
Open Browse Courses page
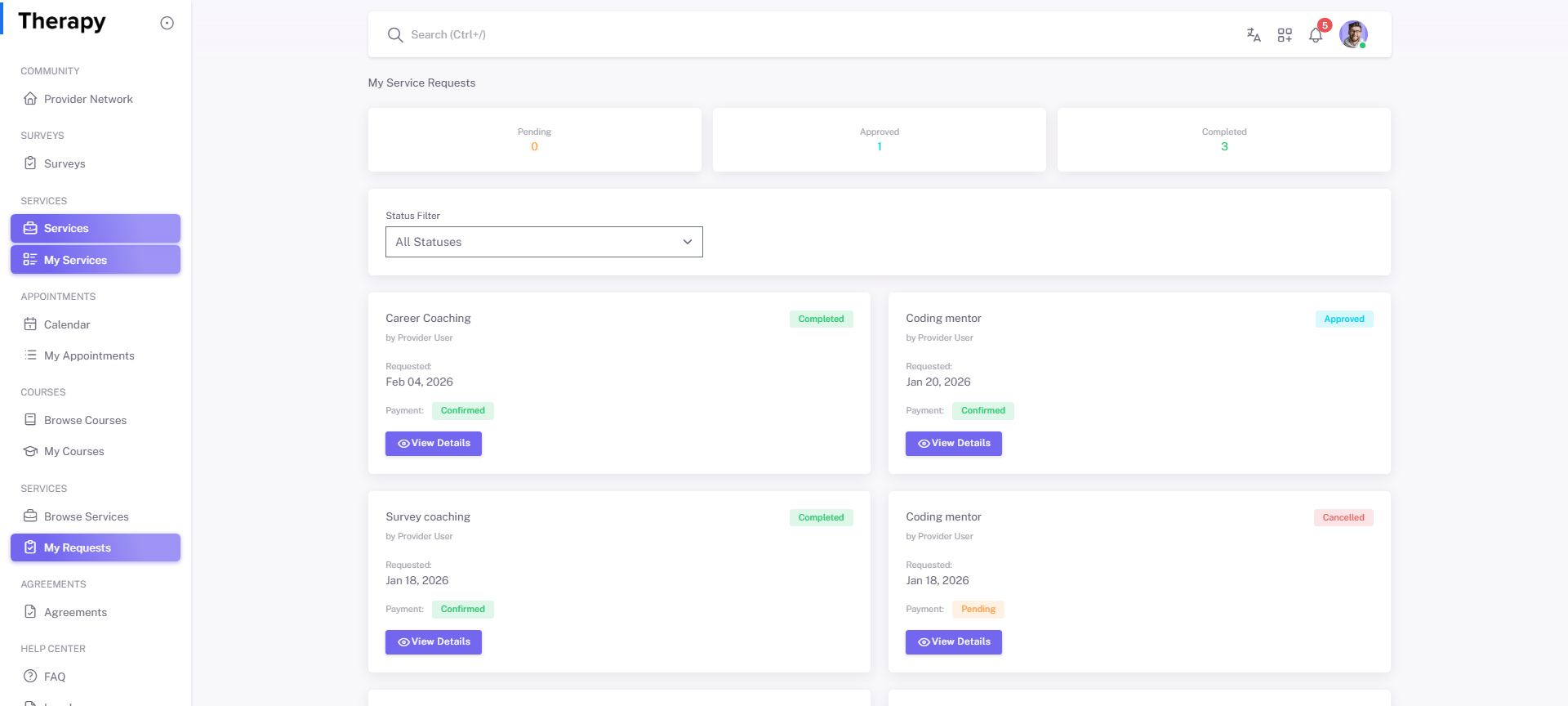click(85, 420)
